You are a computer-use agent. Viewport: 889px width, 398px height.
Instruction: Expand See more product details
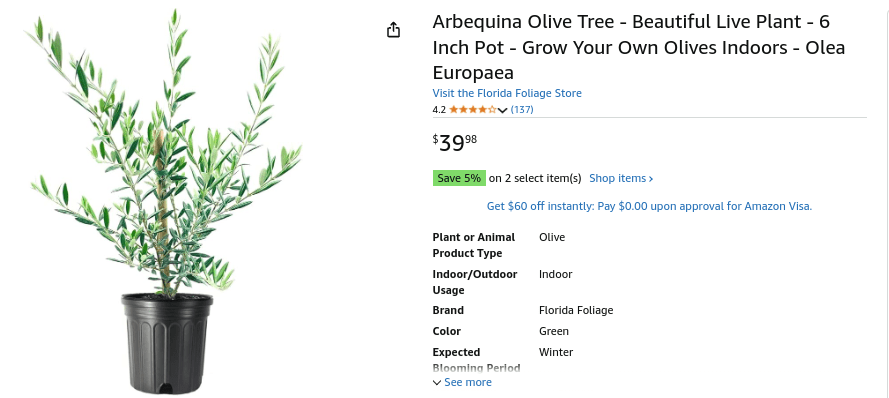point(462,382)
